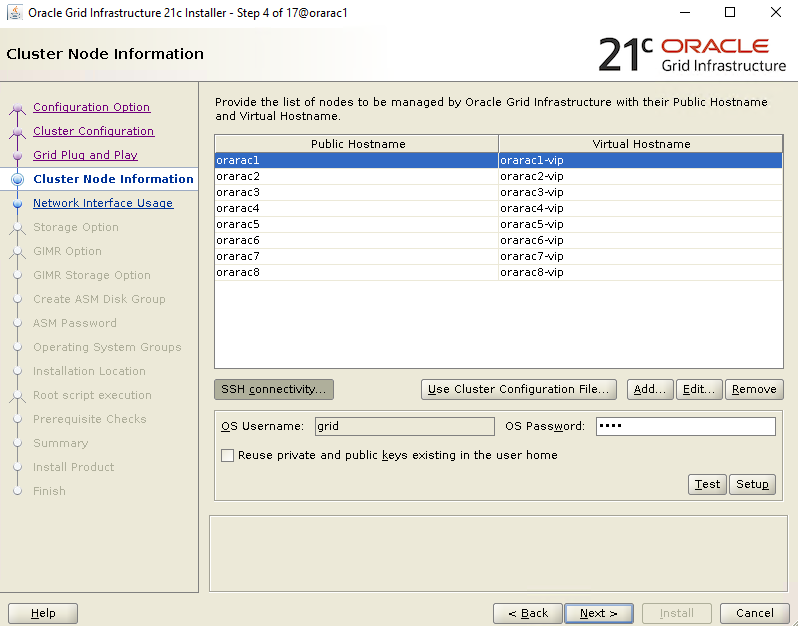Click the Root script execution step

(92, 395)
